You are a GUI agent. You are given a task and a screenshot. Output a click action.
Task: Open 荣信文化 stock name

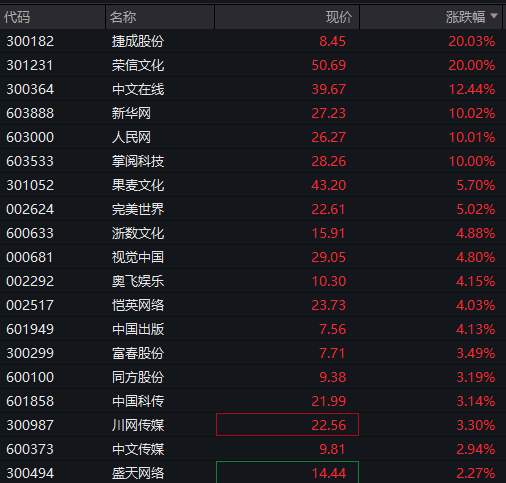(x=138, y=65)
